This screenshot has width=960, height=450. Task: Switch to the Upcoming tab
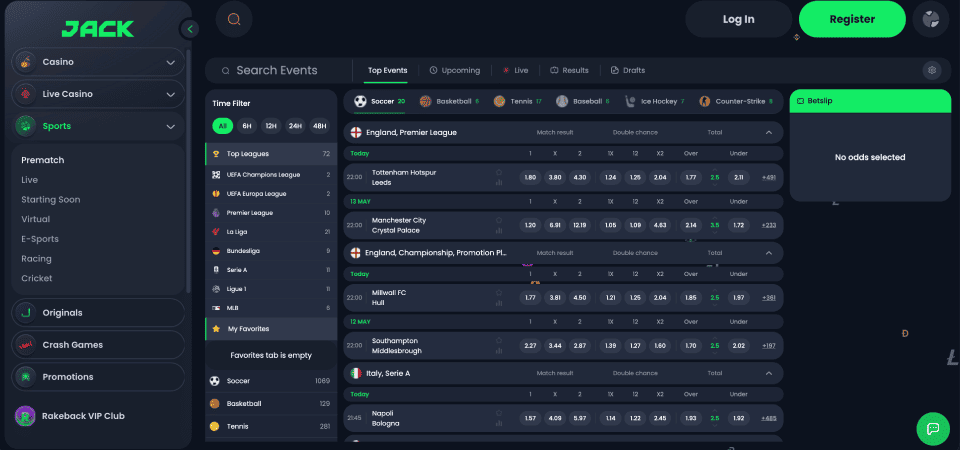click(455, 70)
